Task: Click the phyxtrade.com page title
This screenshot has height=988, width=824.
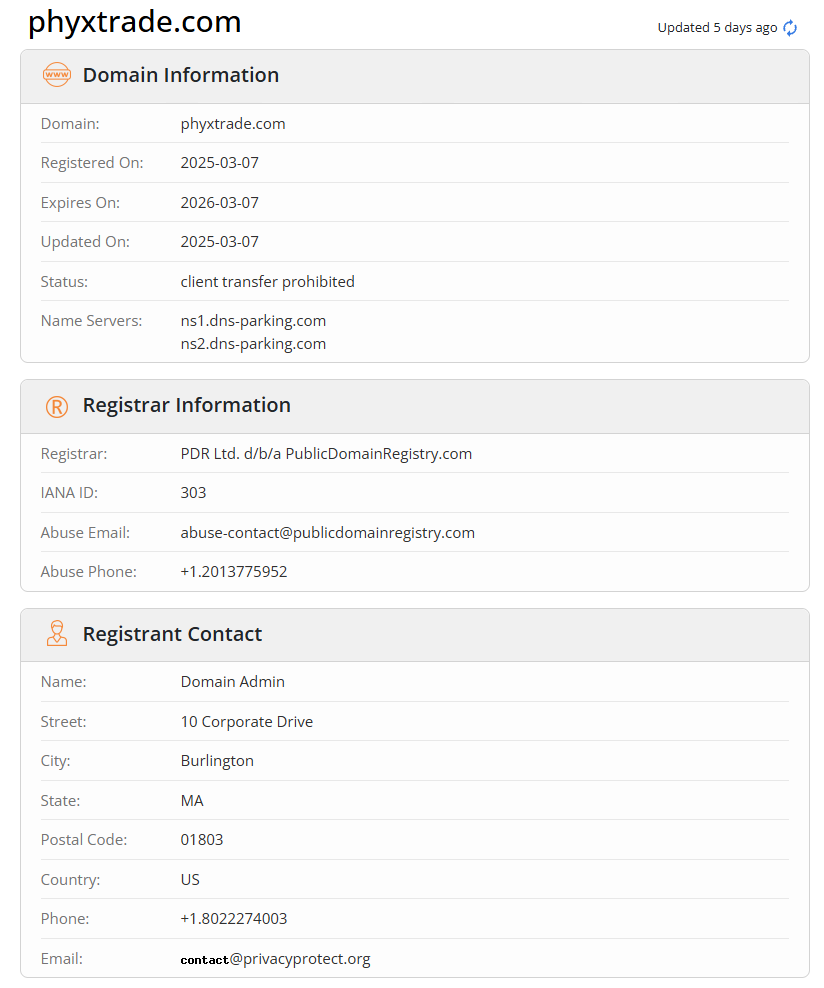Action: [135, 22]
